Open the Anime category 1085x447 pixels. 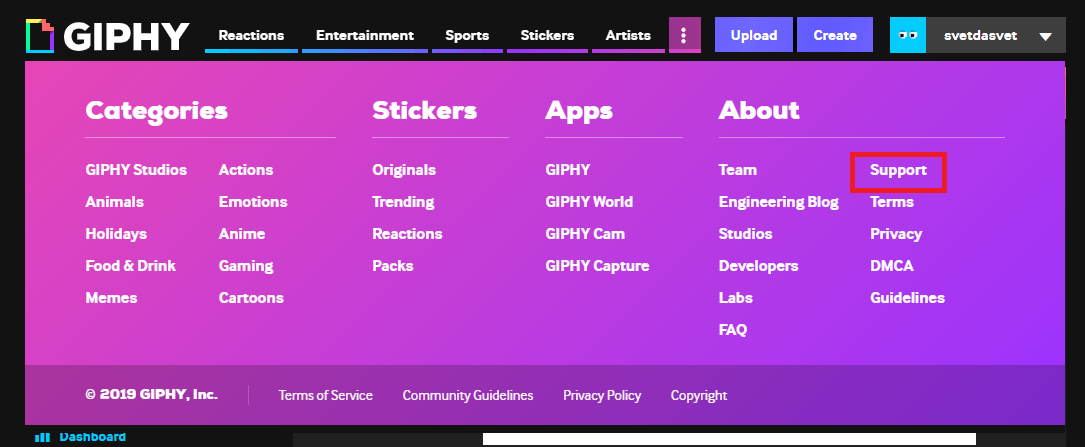242,234
